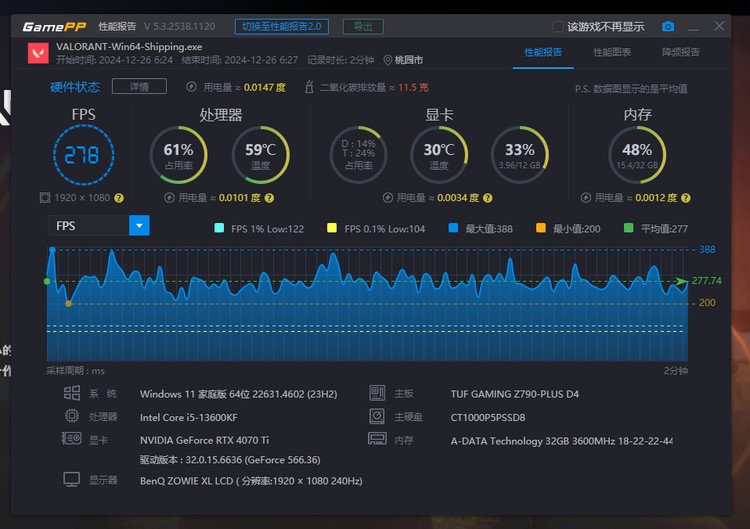
Task: Click the CT1000P5PSSD8 disk text
Action: (x=488, y=417)
